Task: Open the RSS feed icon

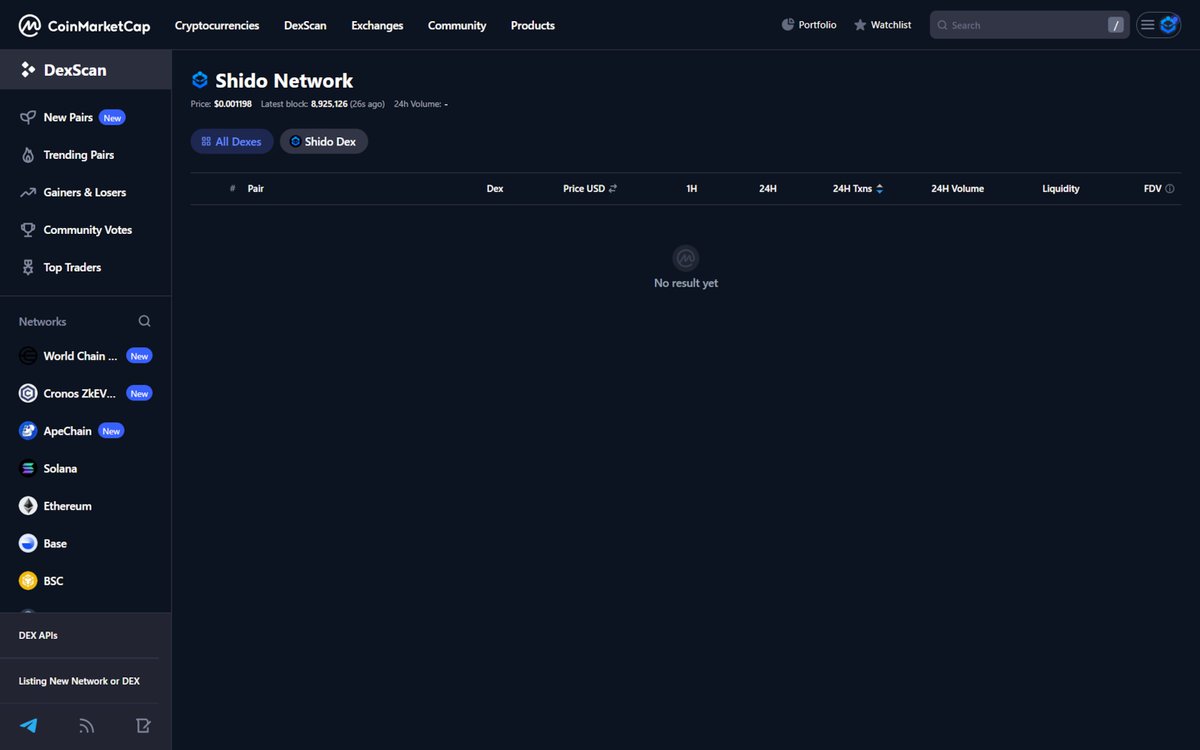Action: pos(86,725)
